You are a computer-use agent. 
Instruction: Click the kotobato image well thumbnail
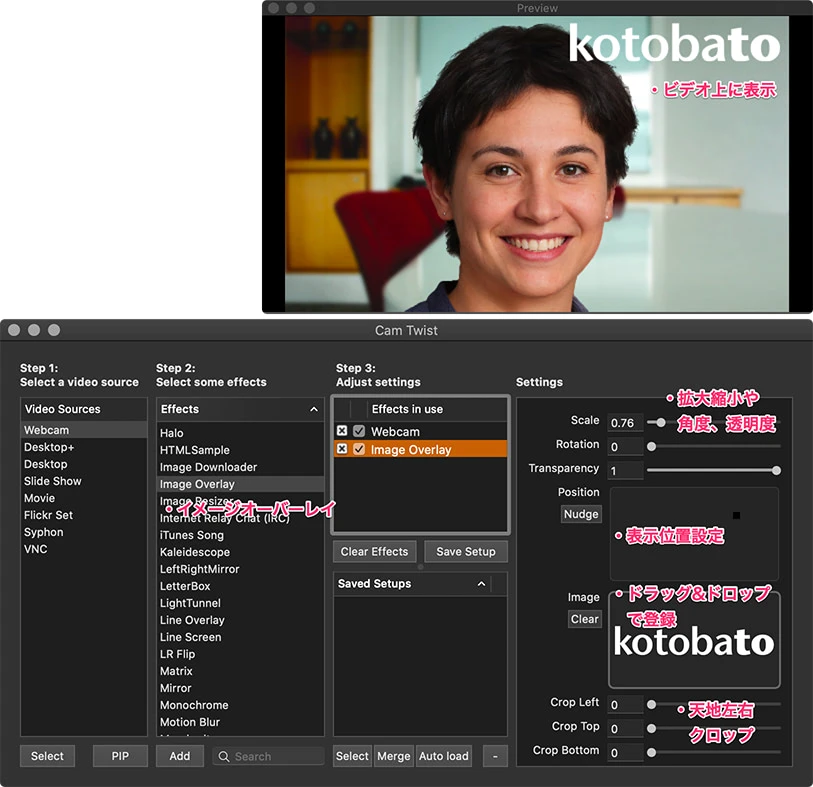tap(694, 641)
